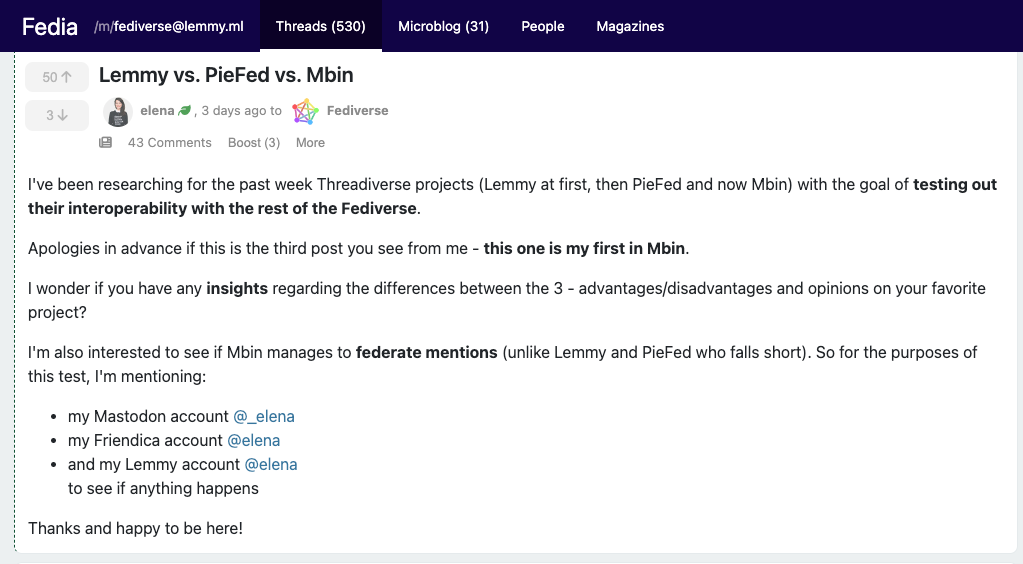Switch to the Microblog (31) tab
The height and width of the screenshot is (564, 1023).
[443, 26]
